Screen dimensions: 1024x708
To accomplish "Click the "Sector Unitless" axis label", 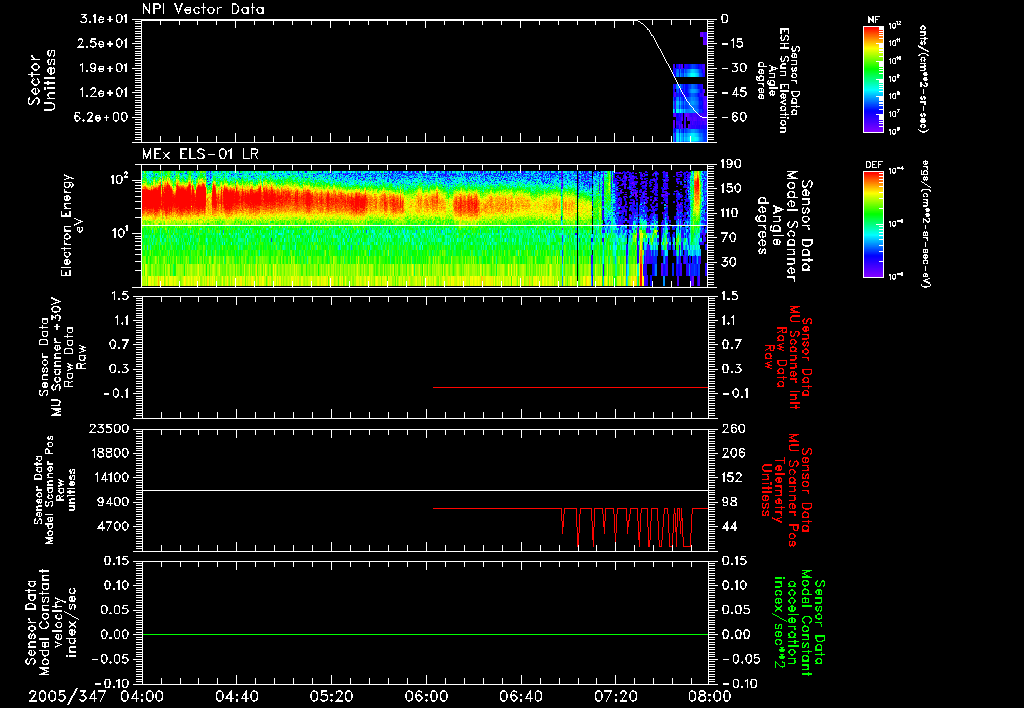I will [42, 79].
